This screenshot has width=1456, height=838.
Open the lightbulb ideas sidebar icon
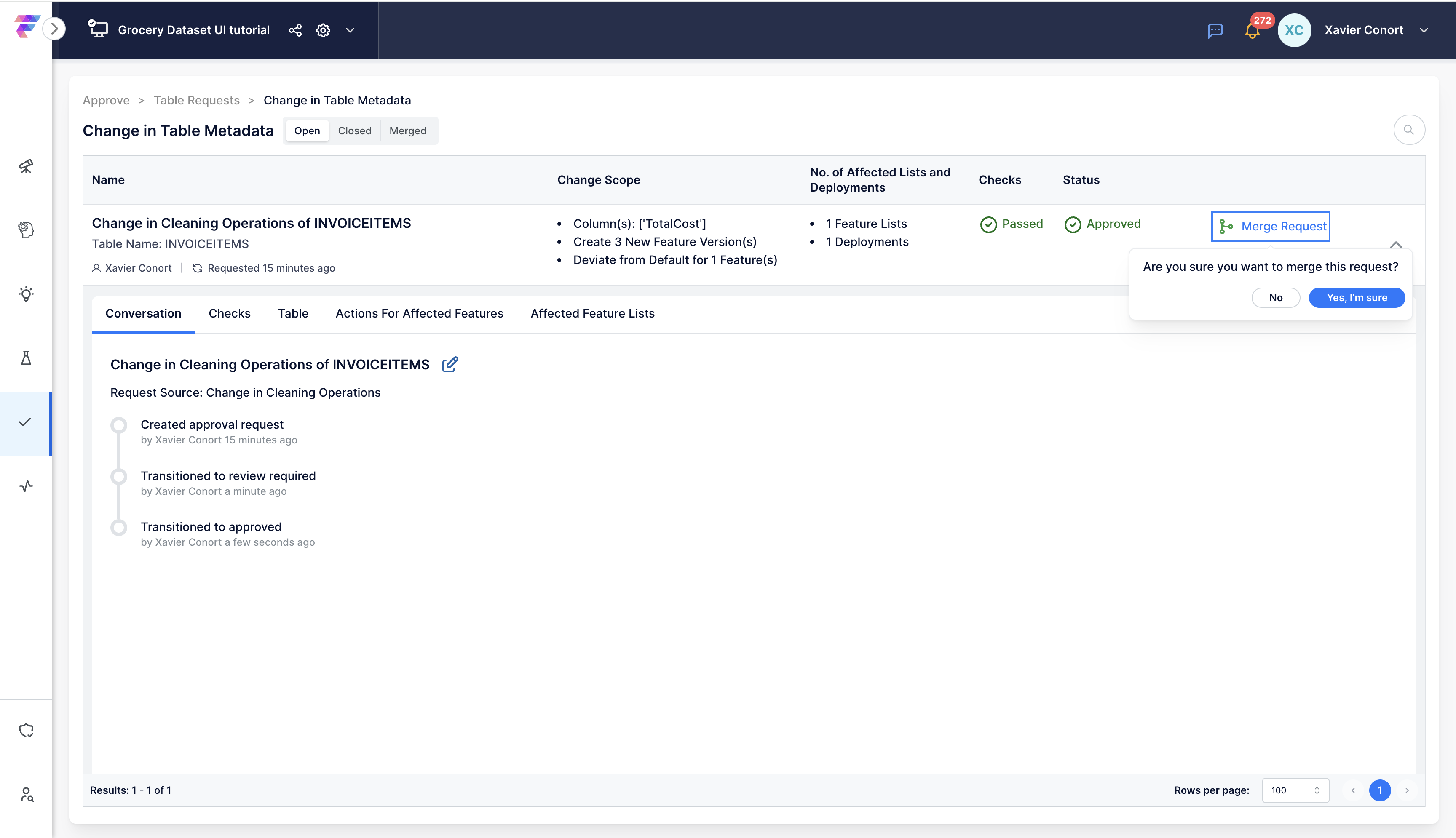click(26, 294)
